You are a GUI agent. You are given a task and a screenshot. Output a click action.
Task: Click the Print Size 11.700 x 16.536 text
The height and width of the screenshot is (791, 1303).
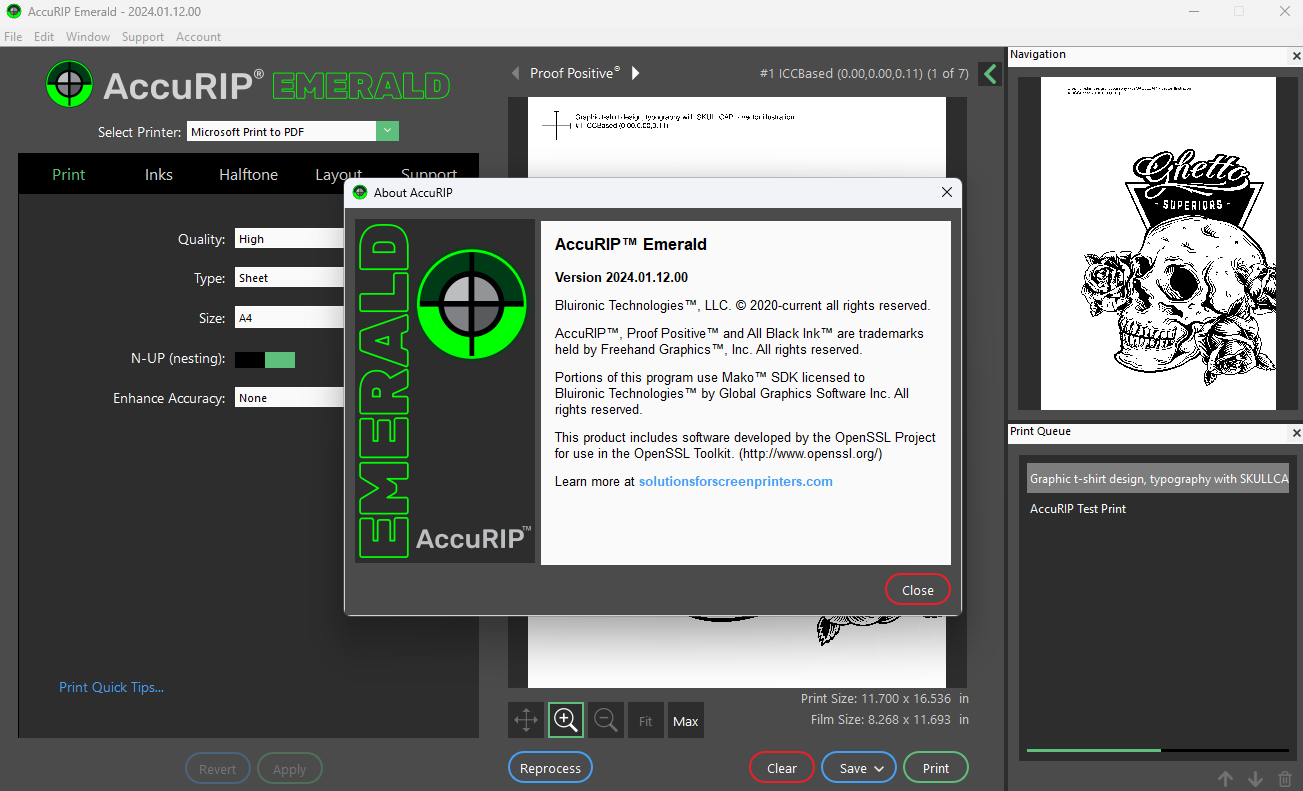(x=885, y=699)
